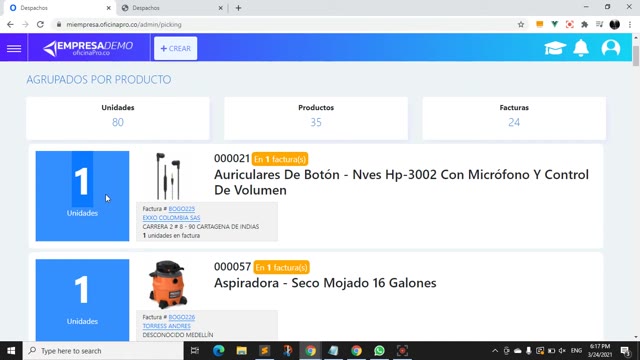The width and height of the screenshot is (640, 360).
Task: Open the hamburger navigation menu
Action: 14,48
